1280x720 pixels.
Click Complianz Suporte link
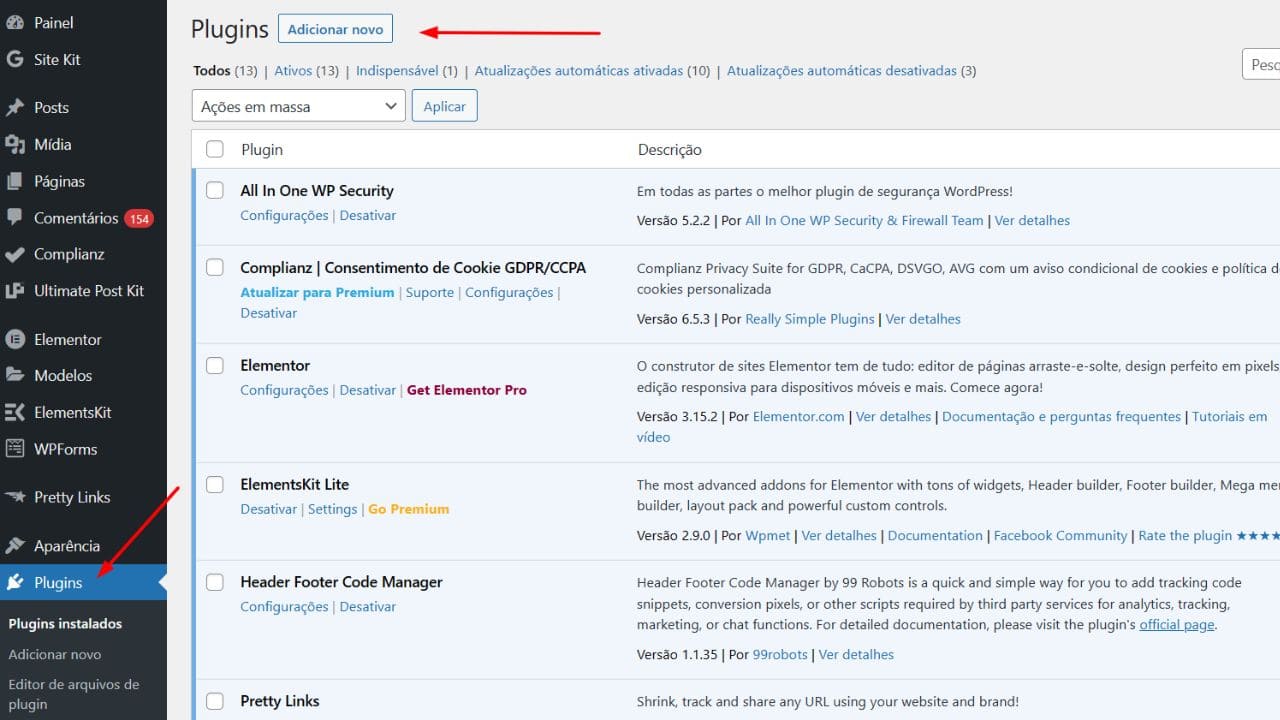click(430, 292)
